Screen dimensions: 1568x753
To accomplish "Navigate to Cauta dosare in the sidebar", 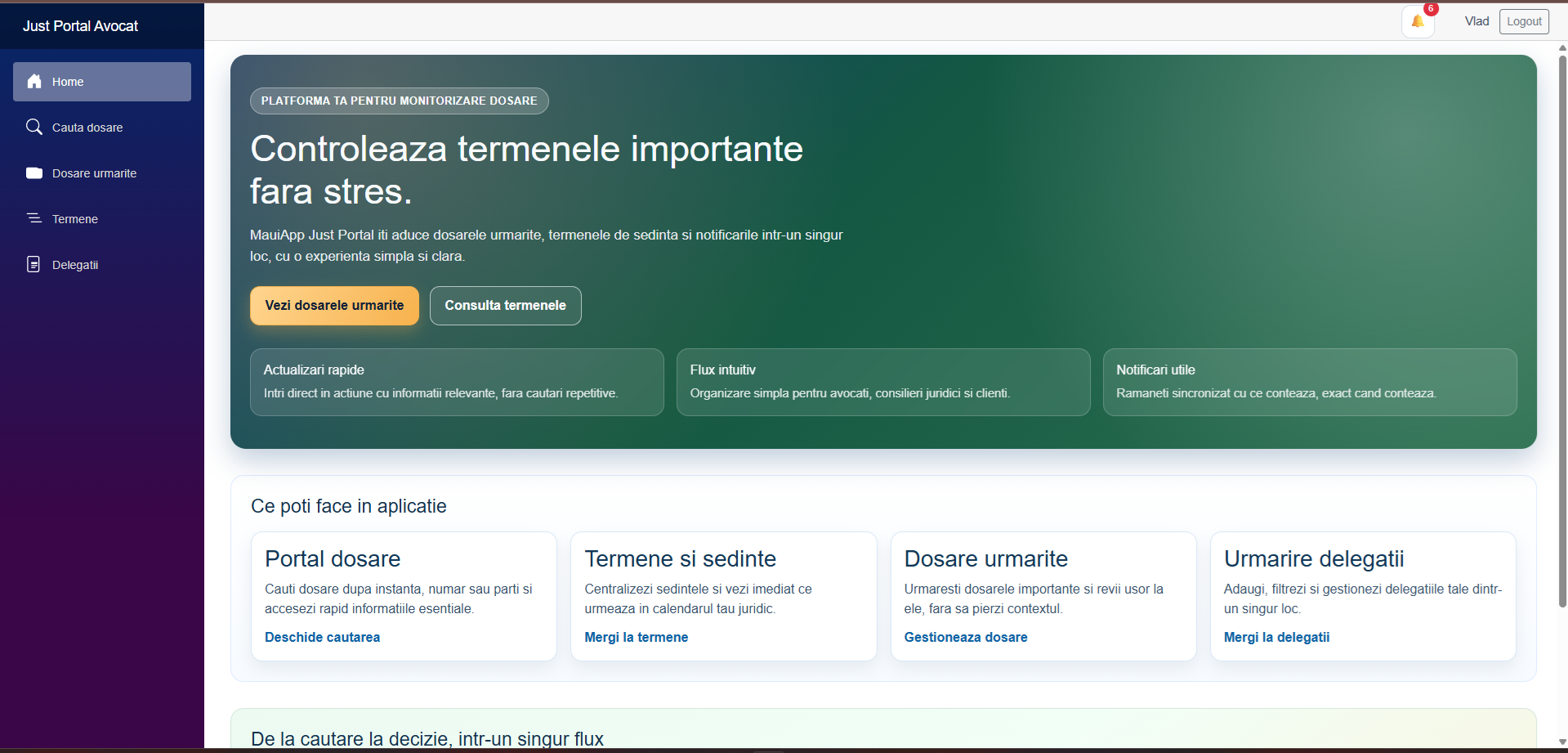I will click(x=87, y=127).
